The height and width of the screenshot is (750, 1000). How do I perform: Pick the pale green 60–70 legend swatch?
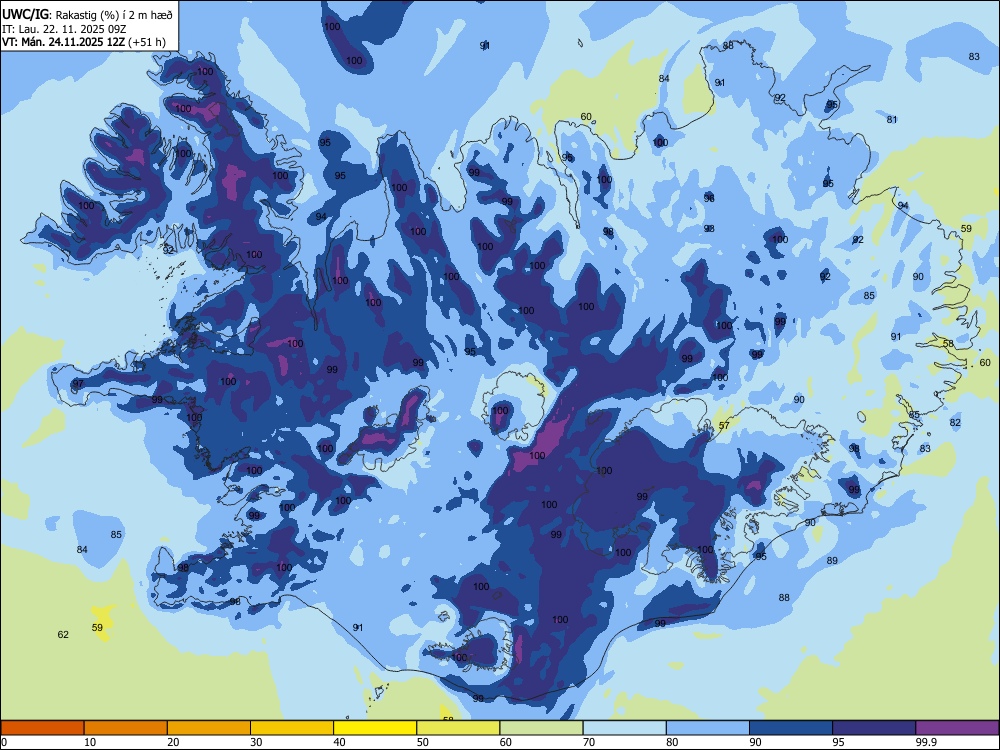(x=541, y=728)
